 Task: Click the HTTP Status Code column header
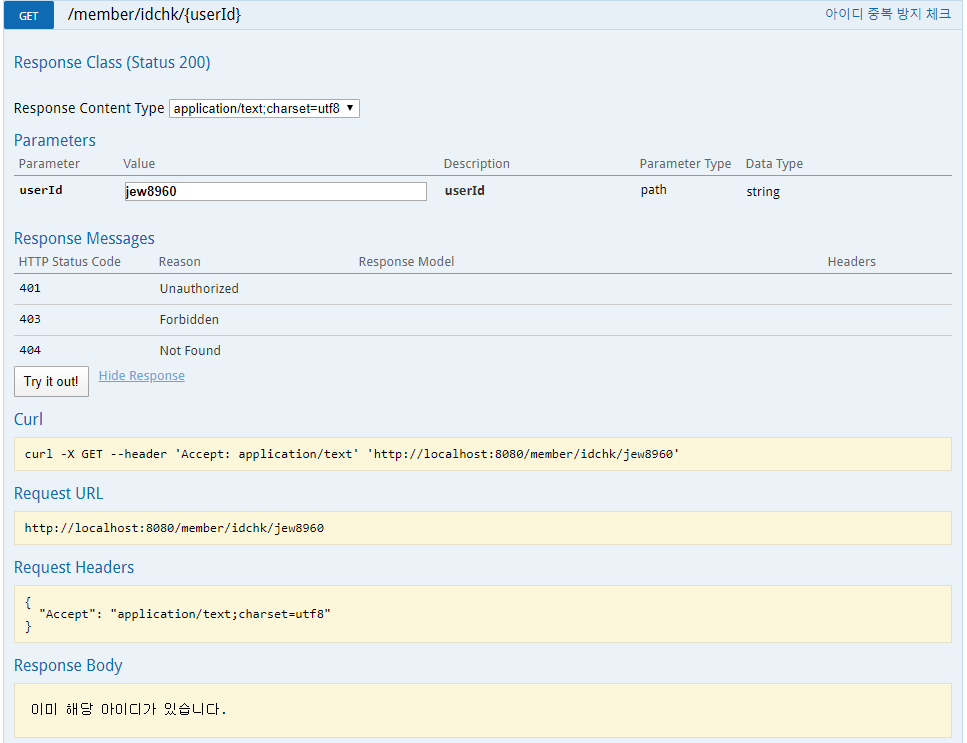[x=70, y=261]
